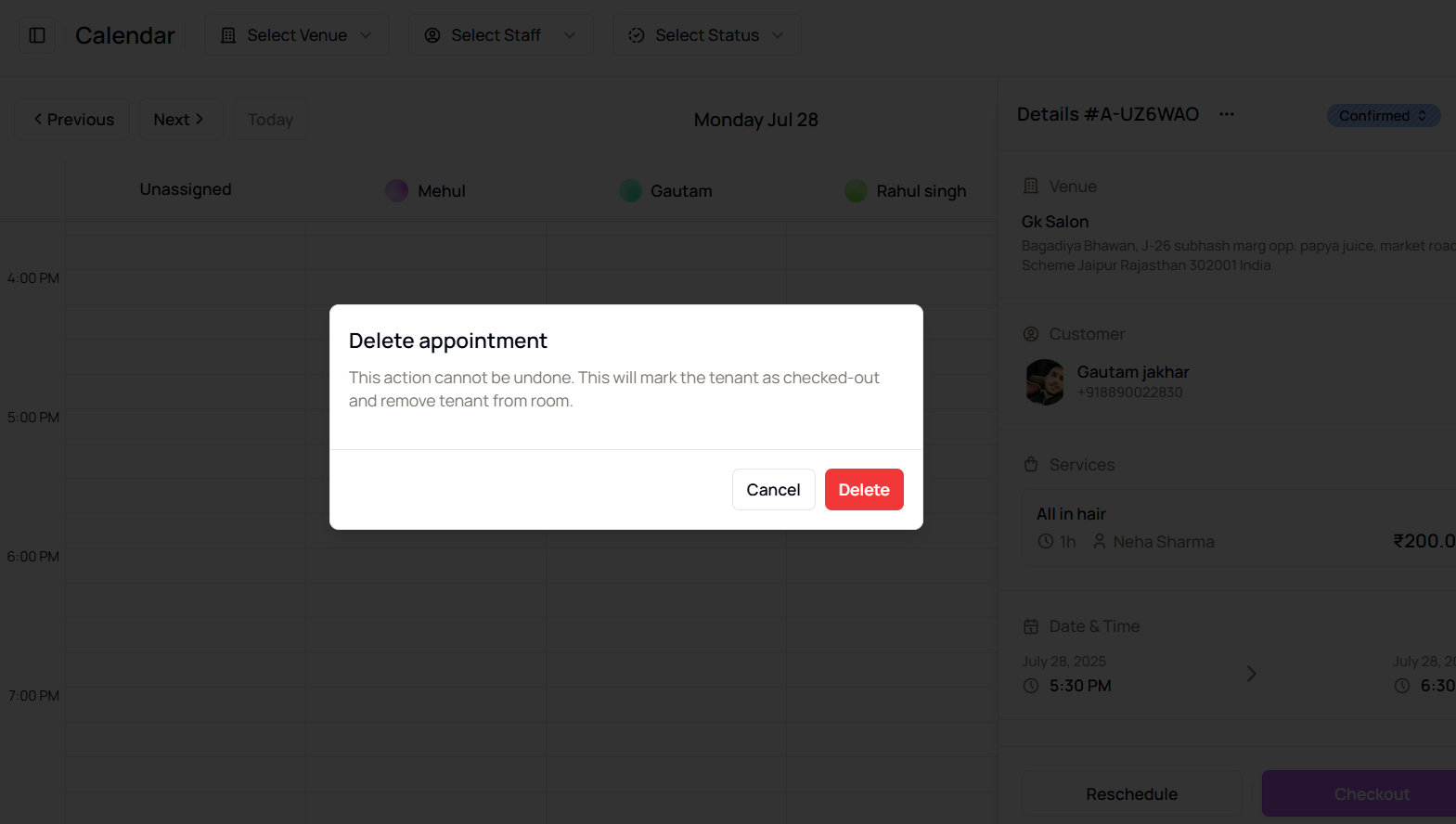Image resolution: width=1456 pixels, height=824 pixels.
Task: Select the Unassigned column header
Action: 186,189
